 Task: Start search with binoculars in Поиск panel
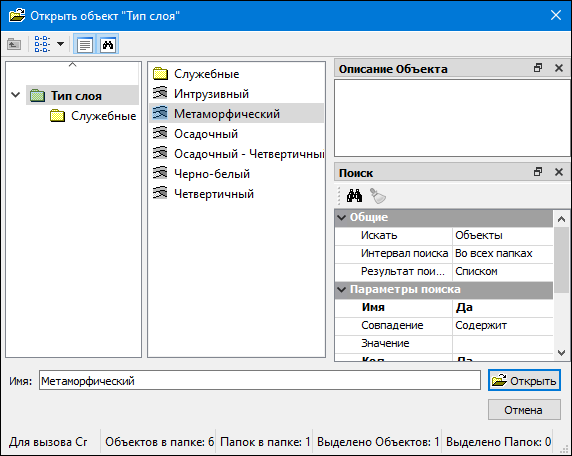(x=354, y=196)
